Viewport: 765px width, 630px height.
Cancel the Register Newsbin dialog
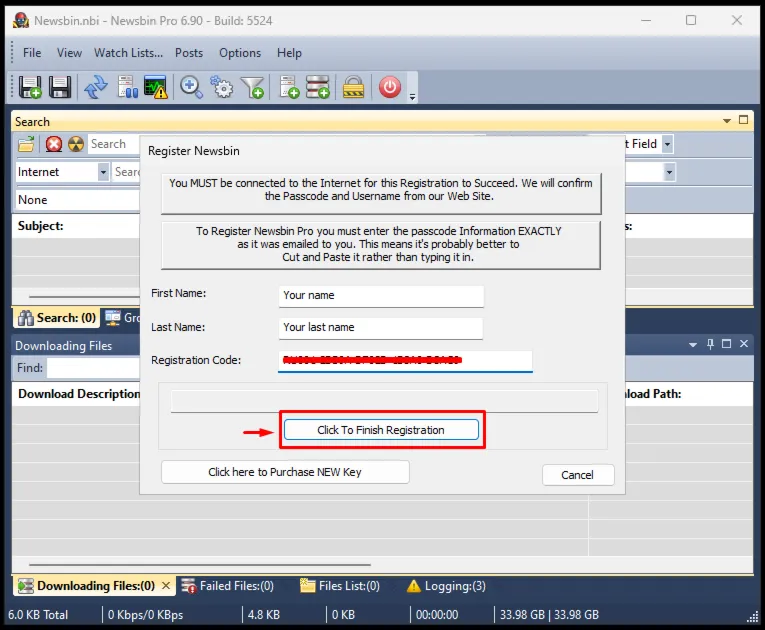578,475
